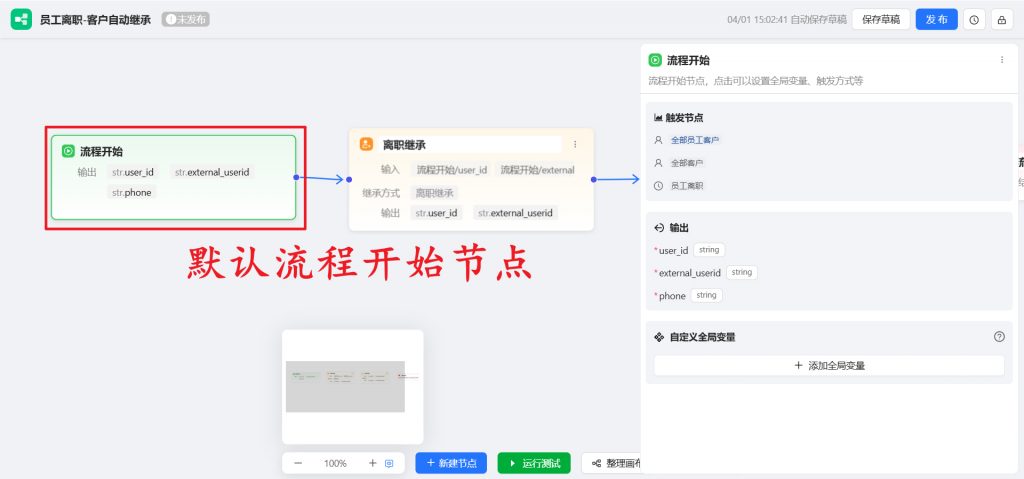Click the 未发布 status badge
1024x479 pixels.
point(185,20)
